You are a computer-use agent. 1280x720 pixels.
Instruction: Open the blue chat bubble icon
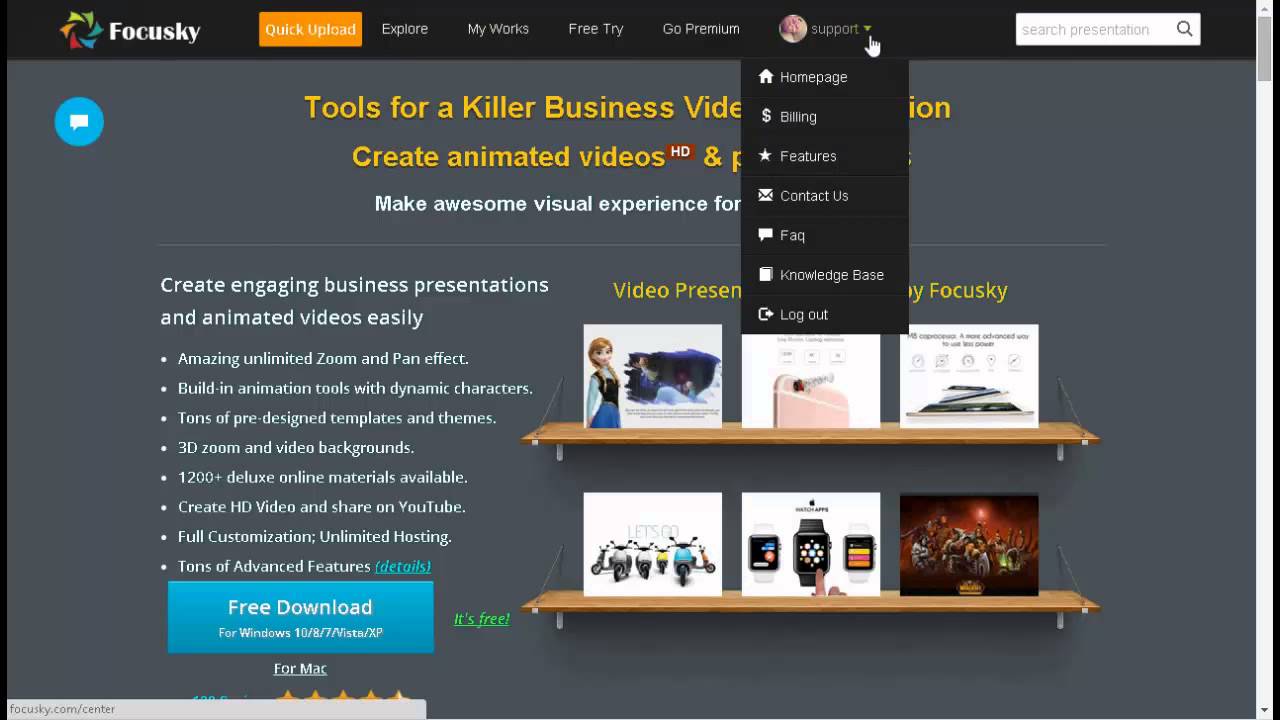tap(79, 122)
